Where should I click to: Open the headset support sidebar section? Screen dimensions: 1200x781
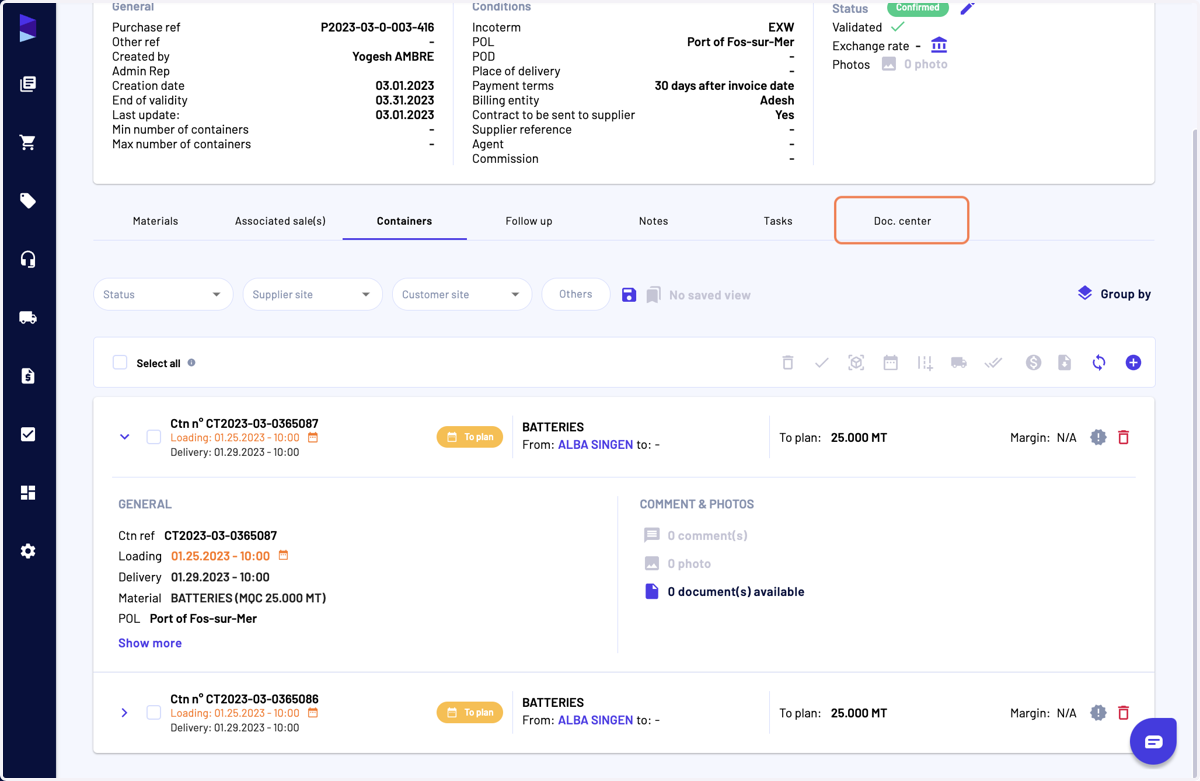(28, 259)
